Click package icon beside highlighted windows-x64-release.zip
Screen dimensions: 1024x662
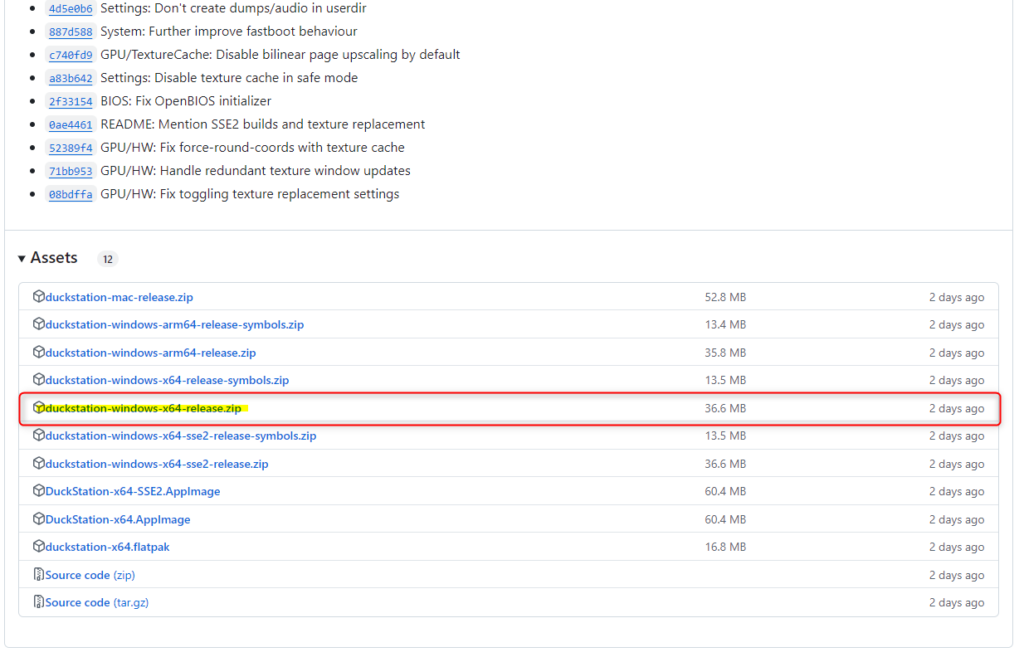[39, 407]
